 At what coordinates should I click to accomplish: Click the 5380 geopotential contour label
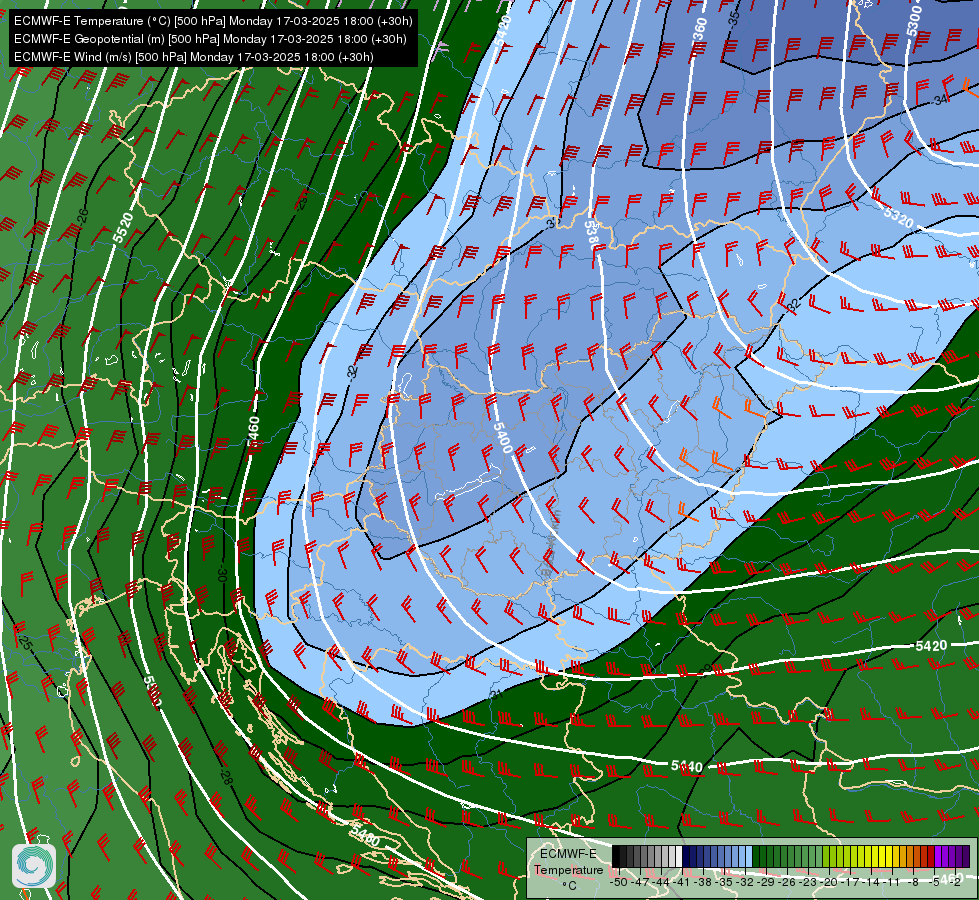[592, 235]
